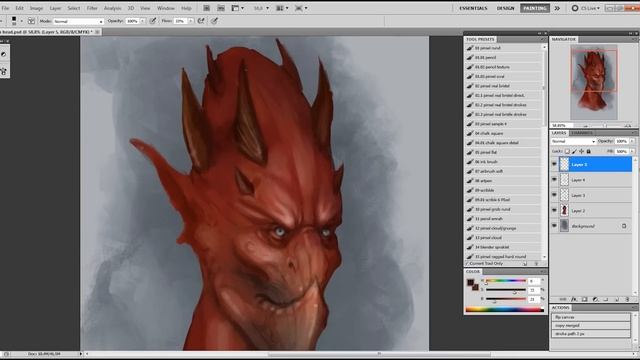The height and width of the screenshot is (360, 640).
Task: Add a layer style fx icon
Action: pos(574,300)
